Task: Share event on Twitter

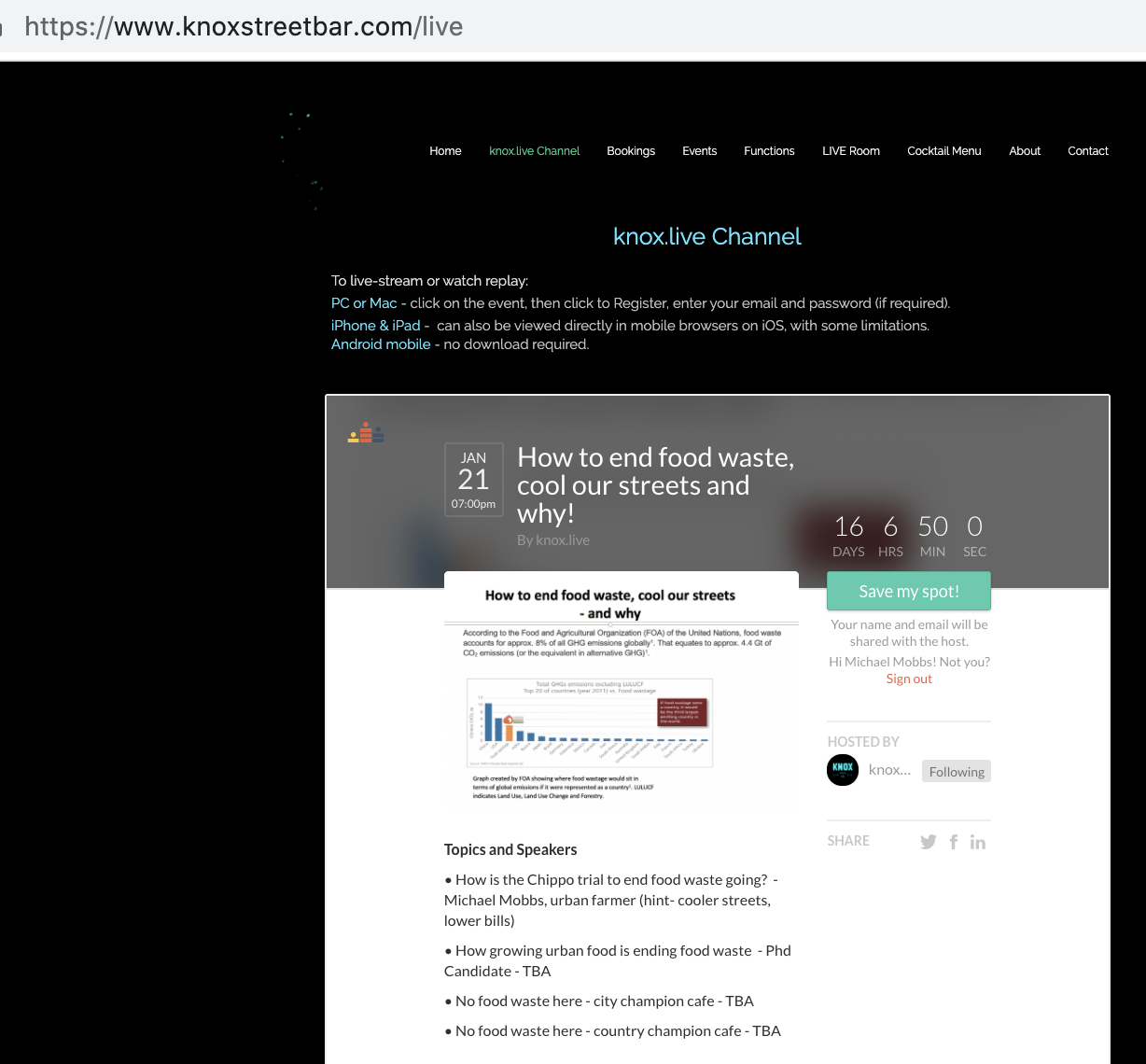Action: [x=929, y=842]
